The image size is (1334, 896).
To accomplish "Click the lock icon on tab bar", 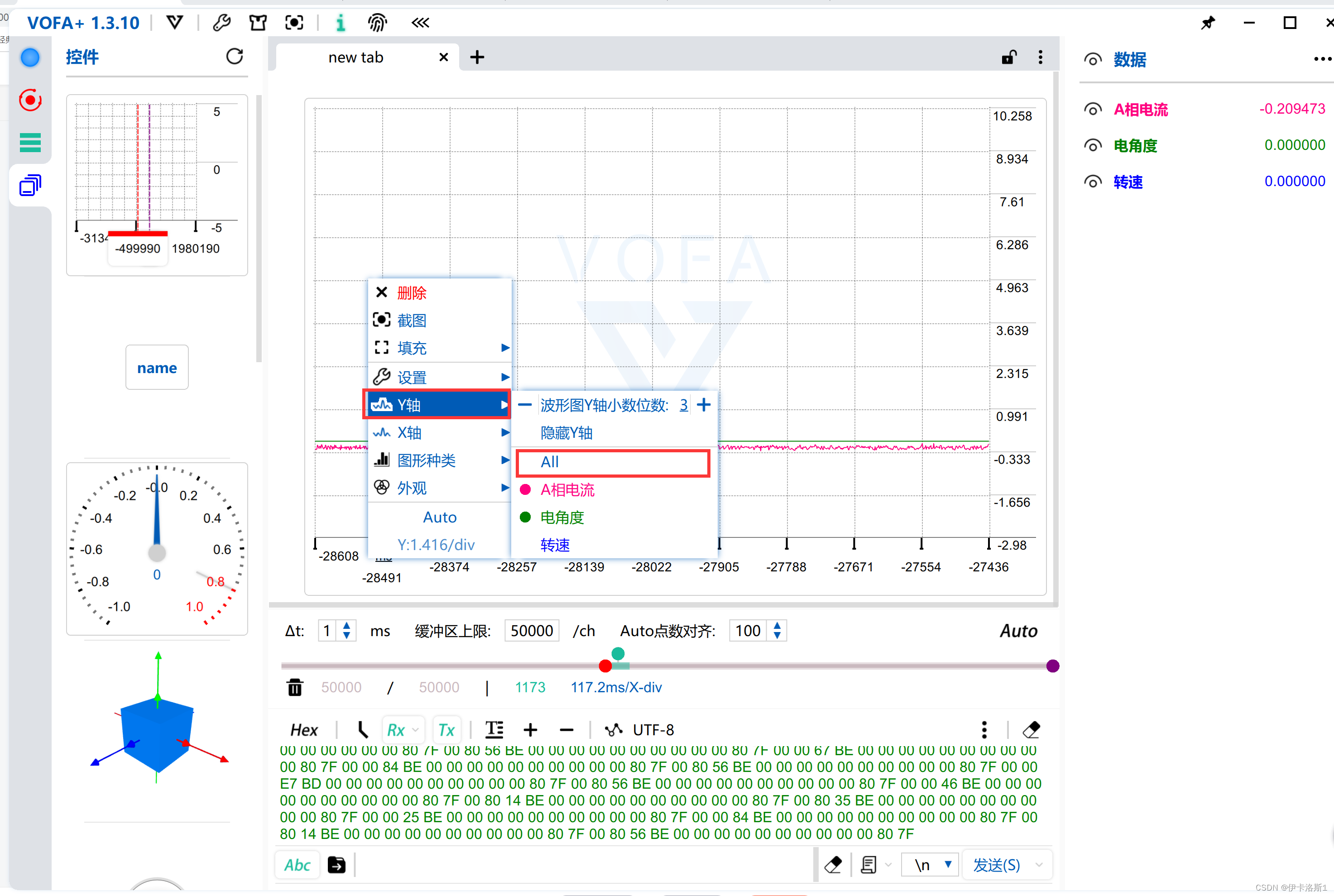I will [x=1009, y=57].
